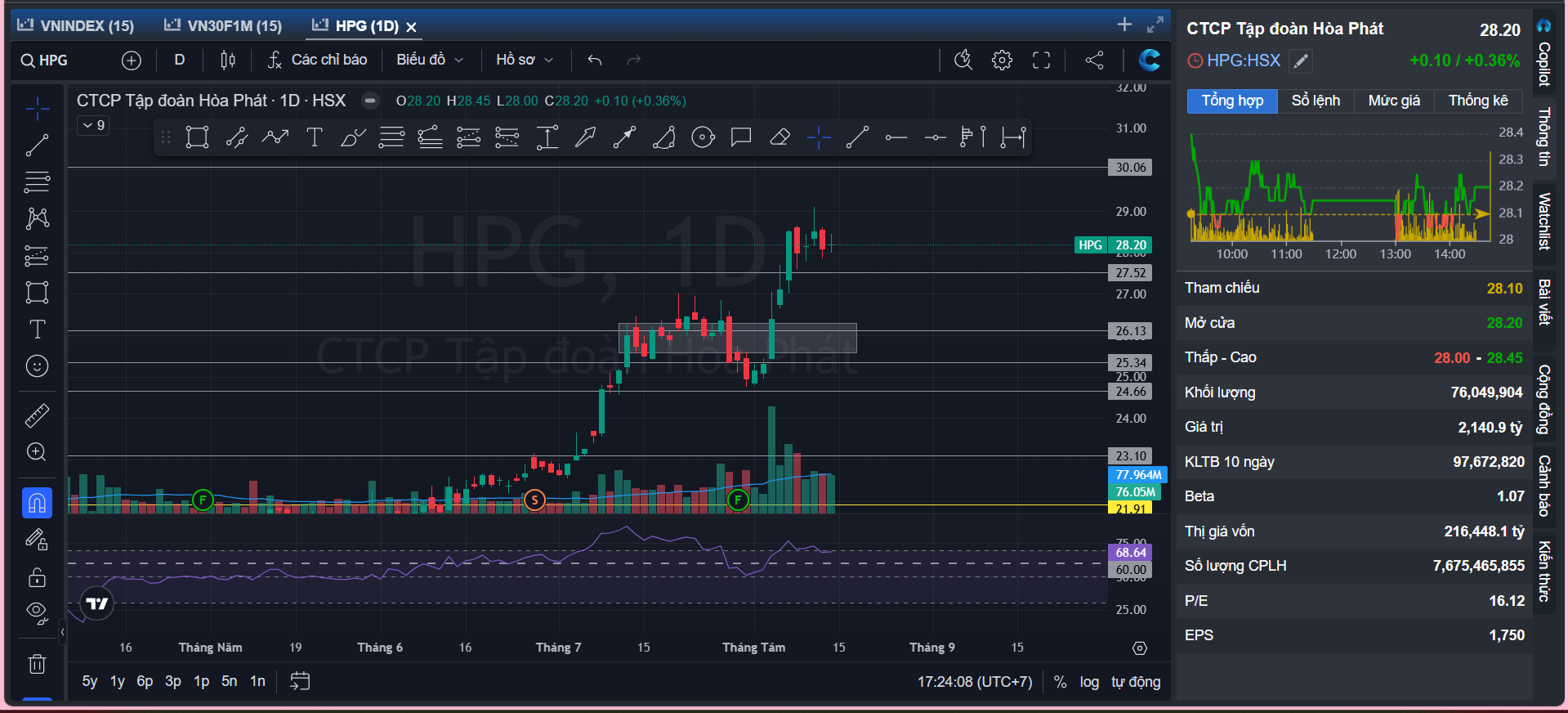The height and width of the screenshot is (713, 1568).
Task: Open the XABCD pattern tools in left sidebar
Action: click(x=37, y=218)
